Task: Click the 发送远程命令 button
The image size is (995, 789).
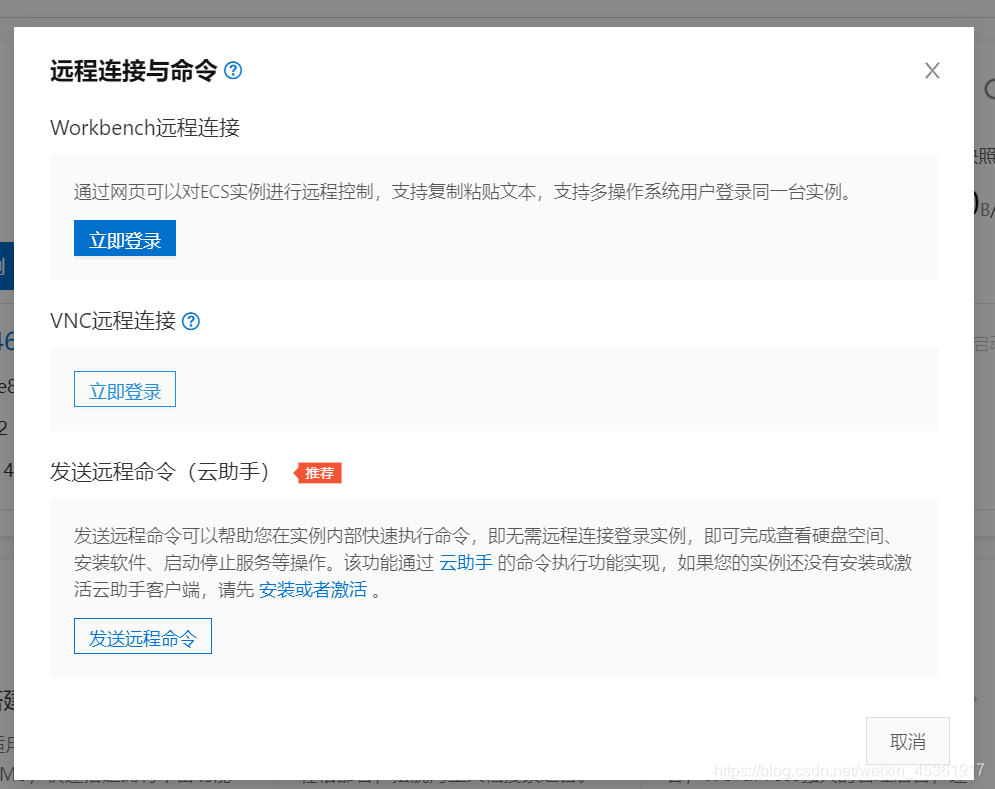Action: (x=143, y=636)
